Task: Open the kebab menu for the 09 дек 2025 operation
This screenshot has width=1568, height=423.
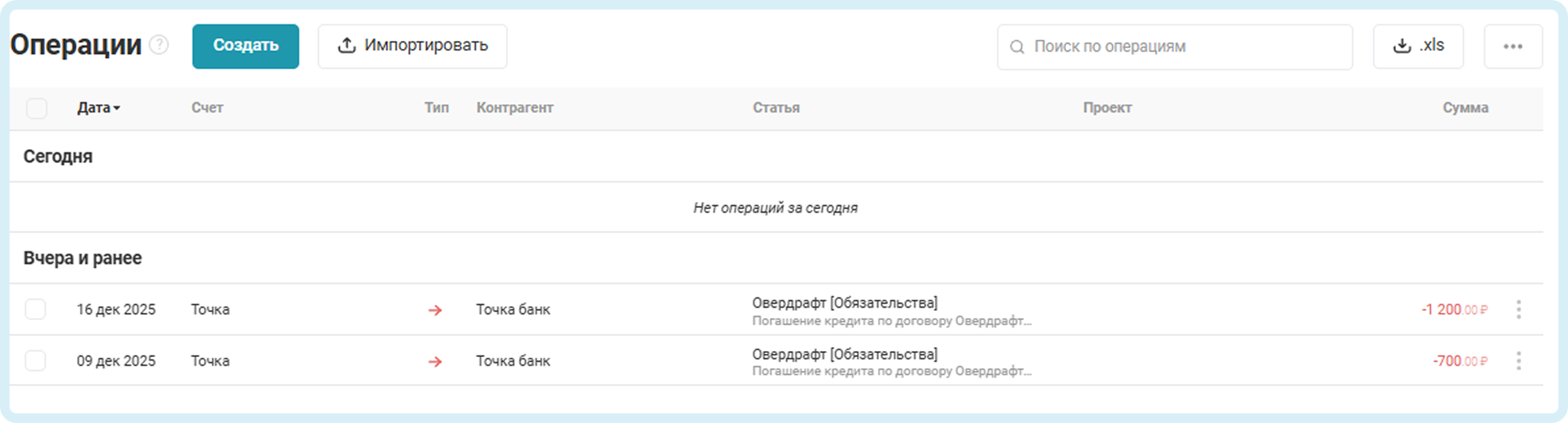Action: 1518,361
